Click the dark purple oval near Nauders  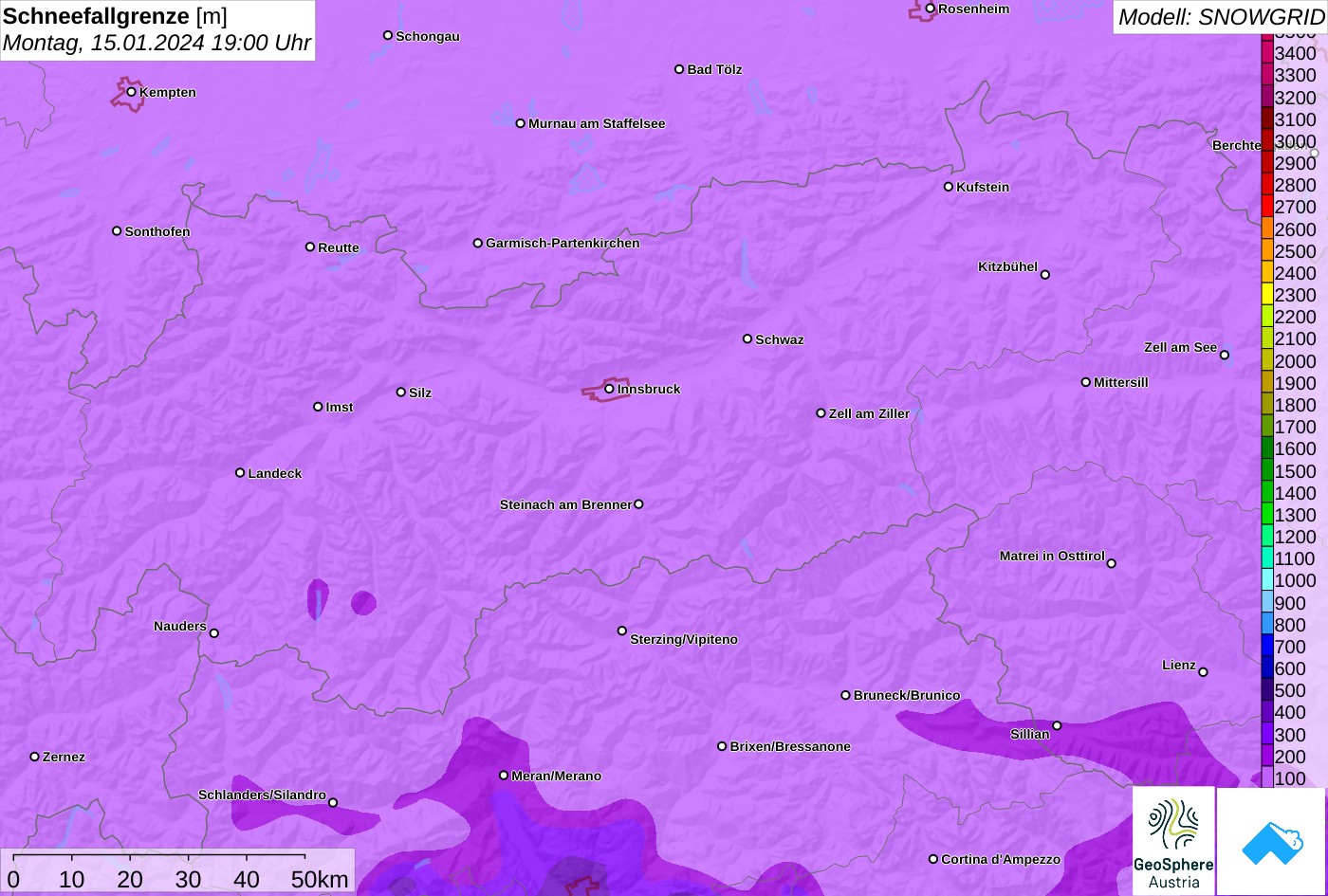pyautogui.click(x=317, y=600)
